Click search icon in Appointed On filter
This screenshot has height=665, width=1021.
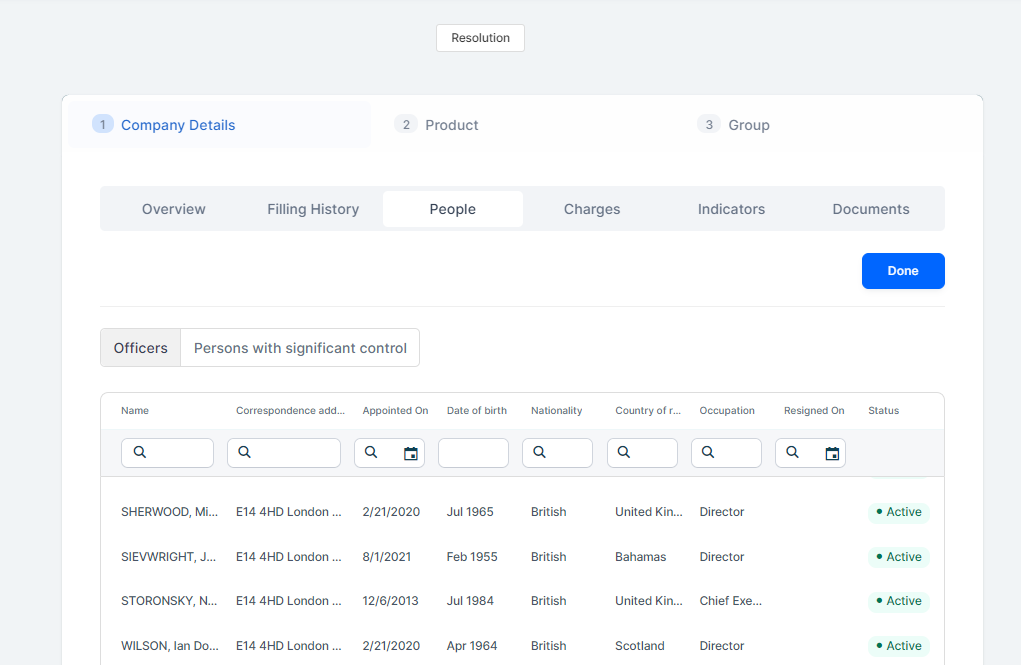coord(371,452)
